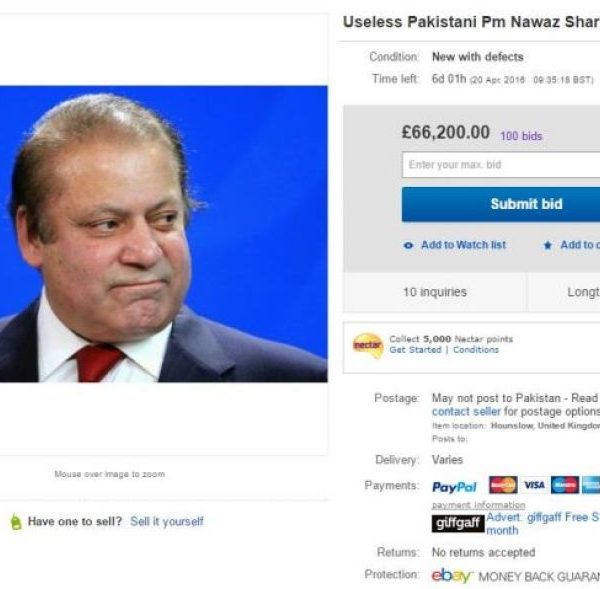Click the MasterCard payment icon

[503, 485]
